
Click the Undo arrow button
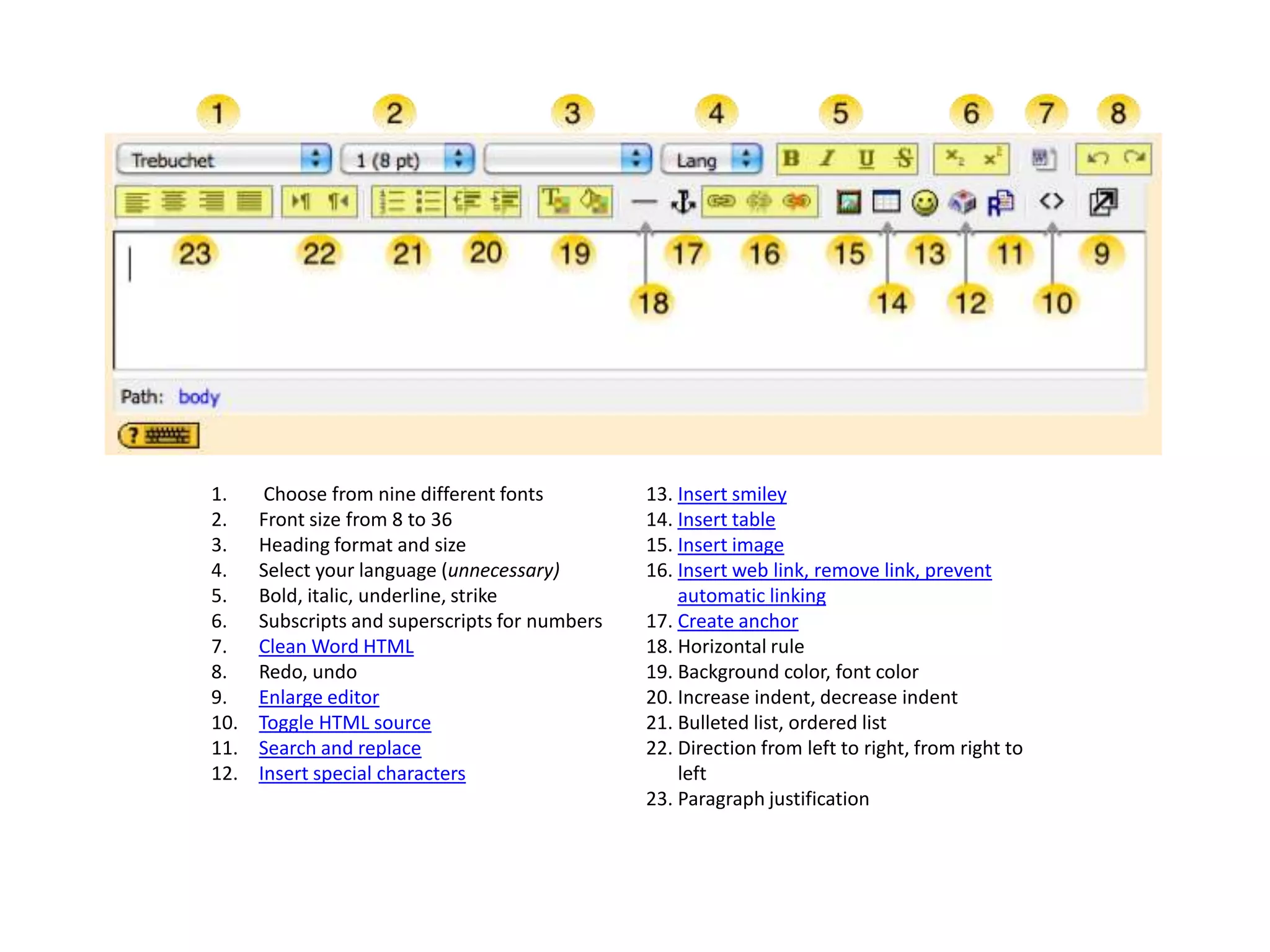click(x=1096, y=159)
